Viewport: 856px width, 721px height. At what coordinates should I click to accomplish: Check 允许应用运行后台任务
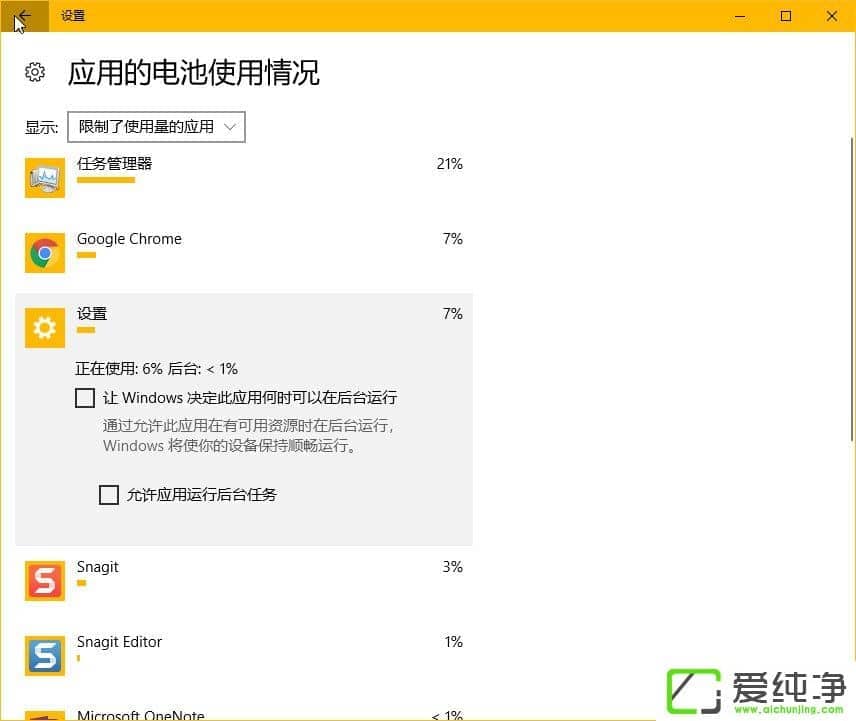click(109, 494)
